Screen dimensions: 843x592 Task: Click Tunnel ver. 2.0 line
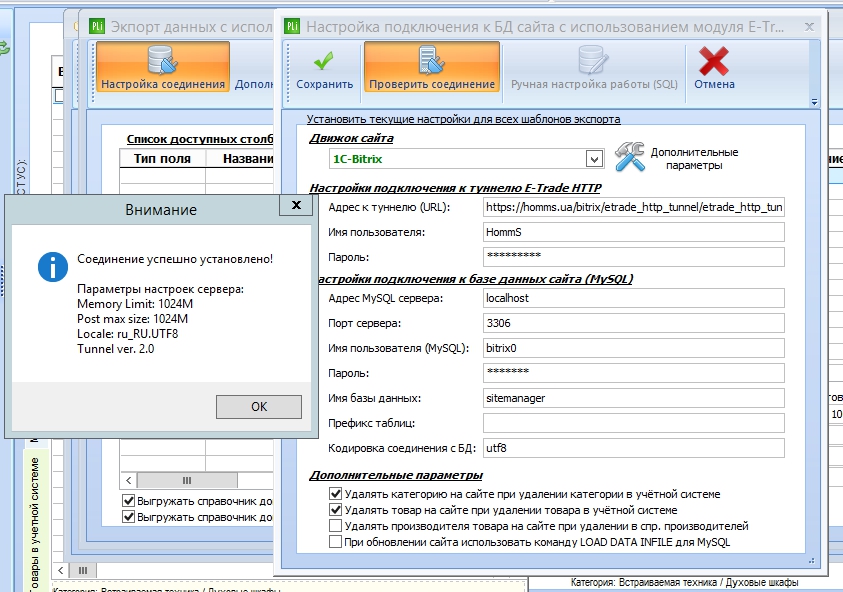[116, 349]
